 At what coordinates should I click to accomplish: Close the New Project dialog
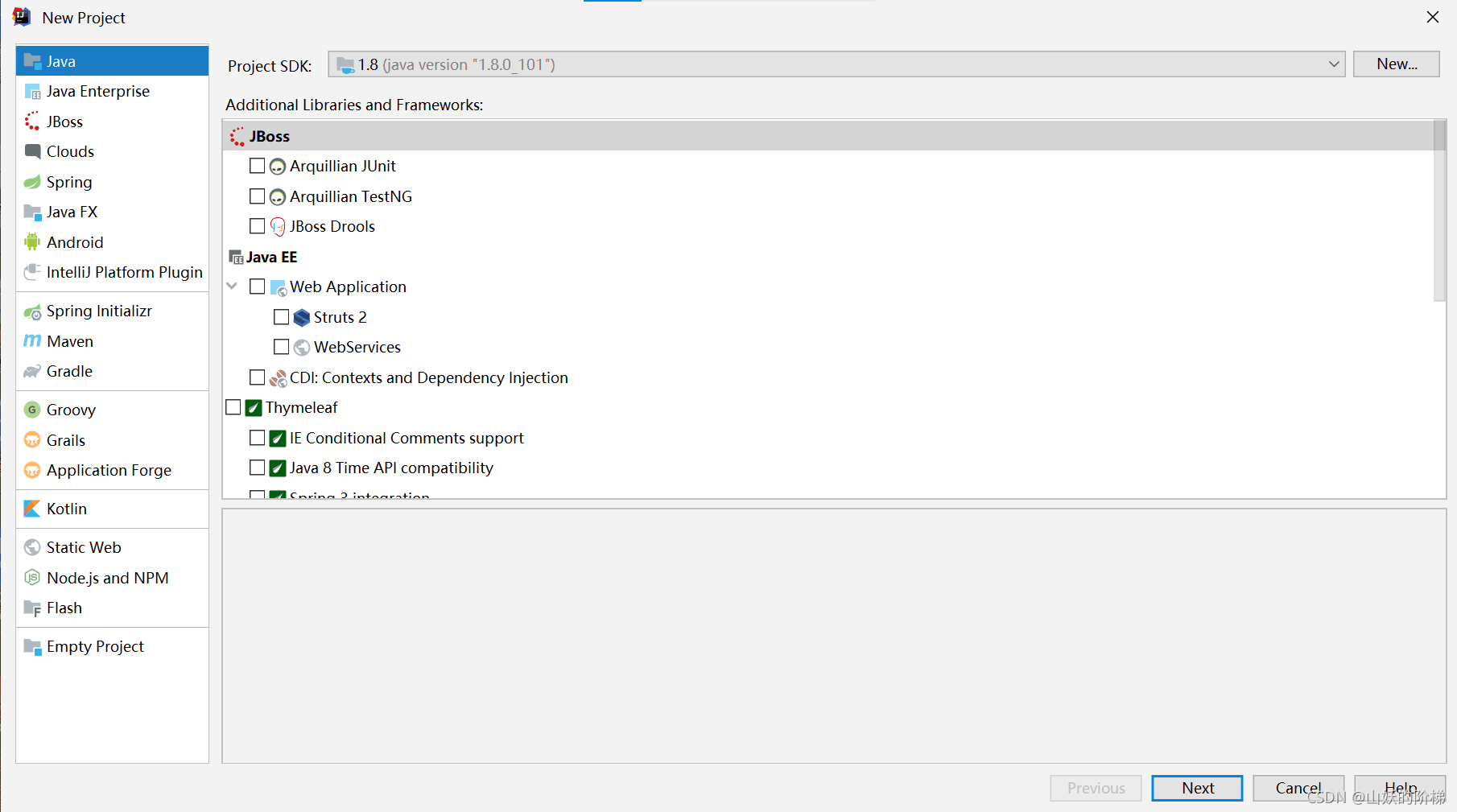pos(1433,17)
